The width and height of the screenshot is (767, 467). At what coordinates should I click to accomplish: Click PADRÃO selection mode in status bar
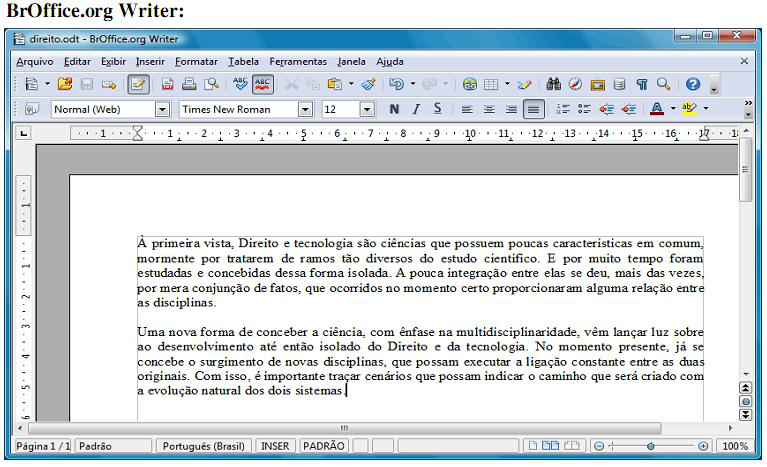pos(324,446)
